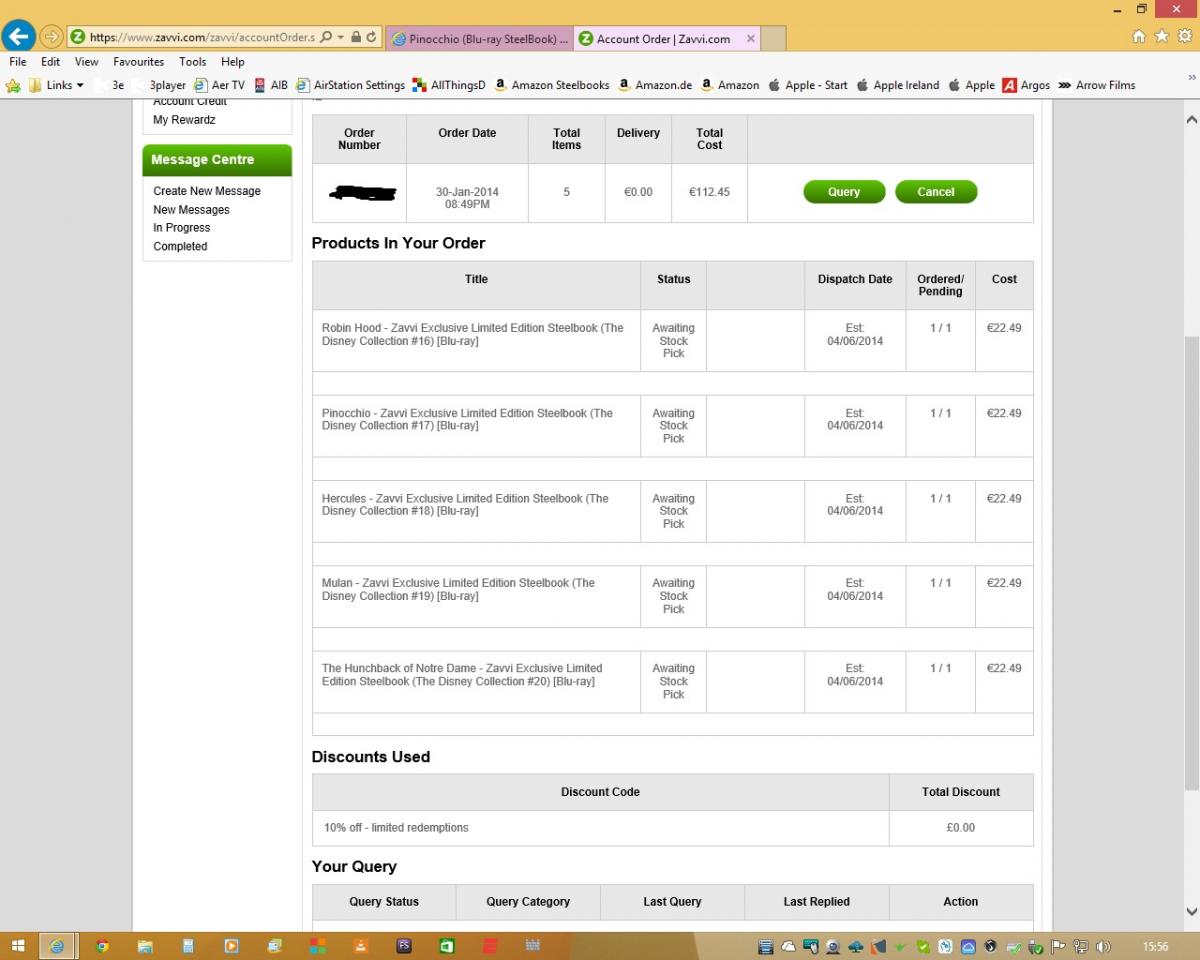Open the Favourites menu
Image resolution: width=1200 pixels, height=960 pixels.
click(139, 62)
